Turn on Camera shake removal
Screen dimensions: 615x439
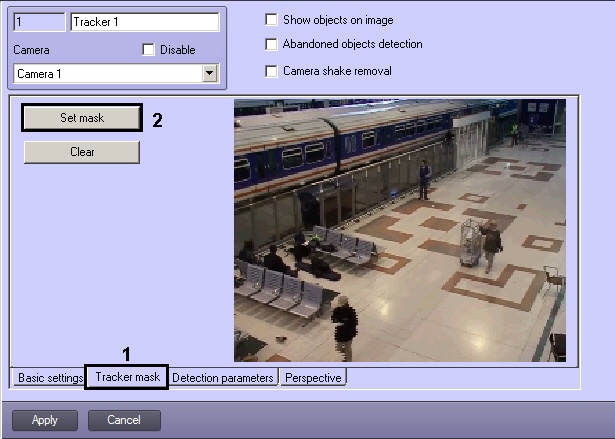click(271, 71)
